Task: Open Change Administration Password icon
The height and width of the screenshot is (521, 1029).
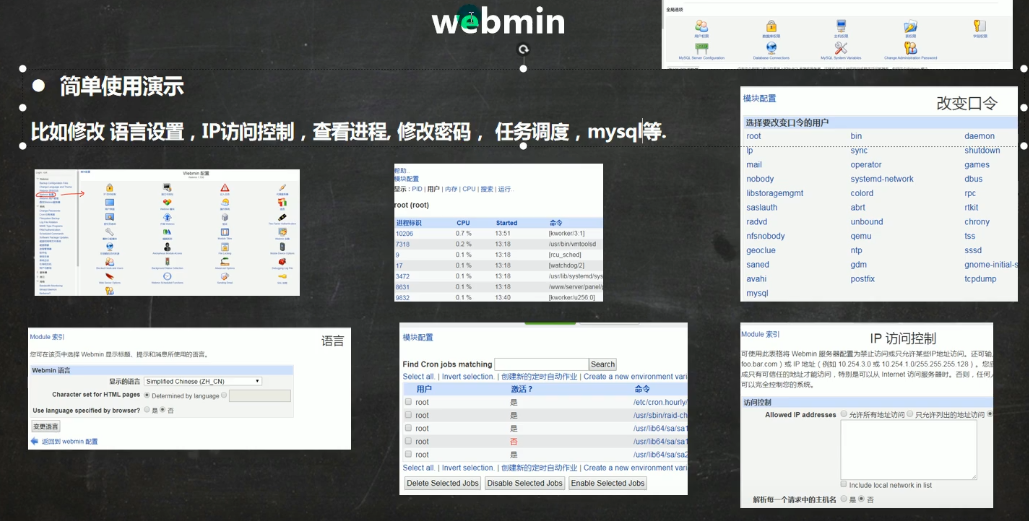Action: (910, 48)
